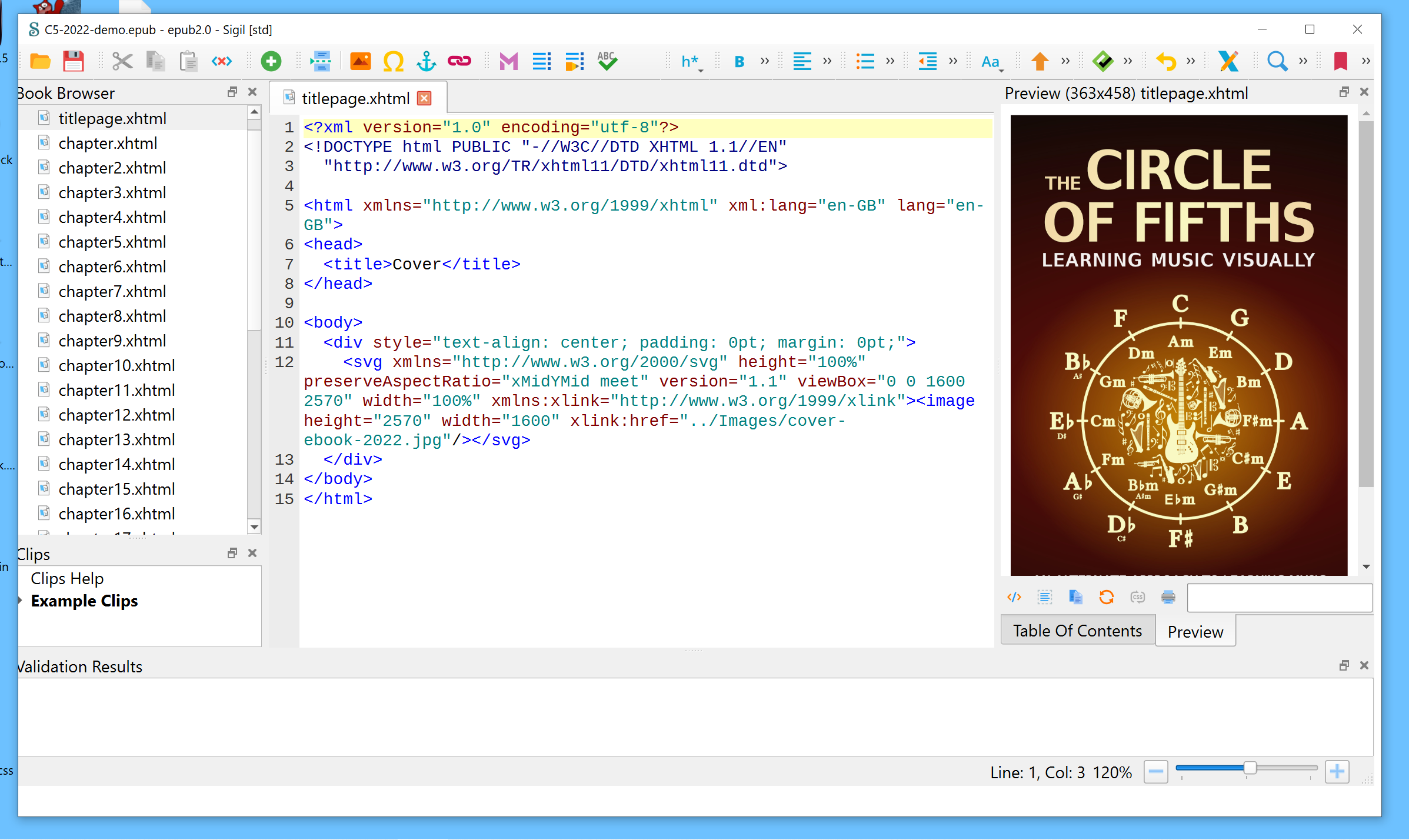Click the Save floppy disk icon

click(74, 61)
